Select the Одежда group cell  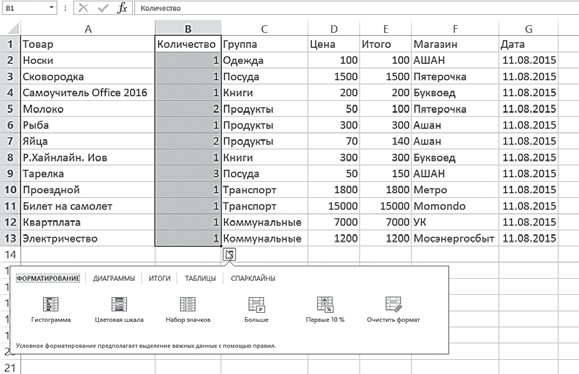click(264, 60)
